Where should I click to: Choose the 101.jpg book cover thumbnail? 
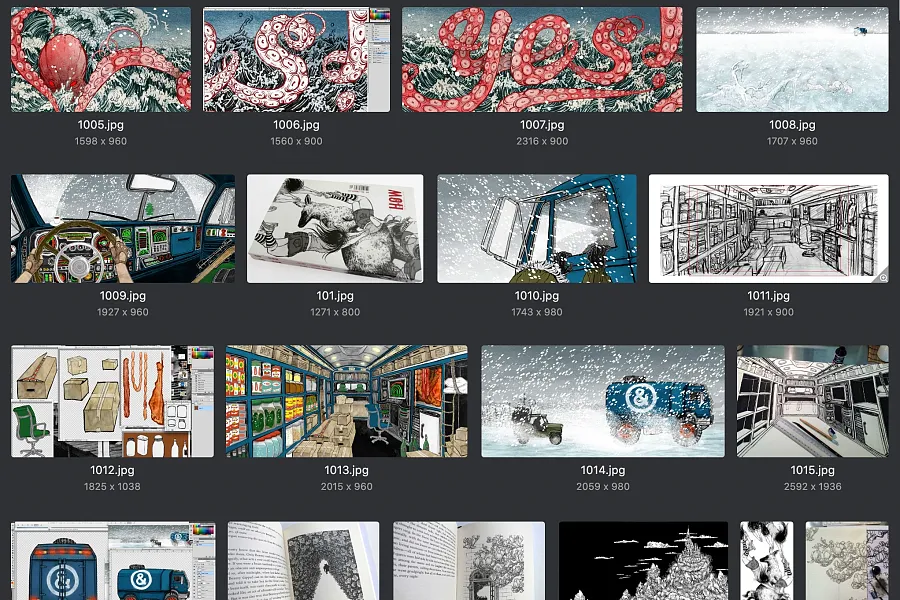pos(335,229)
